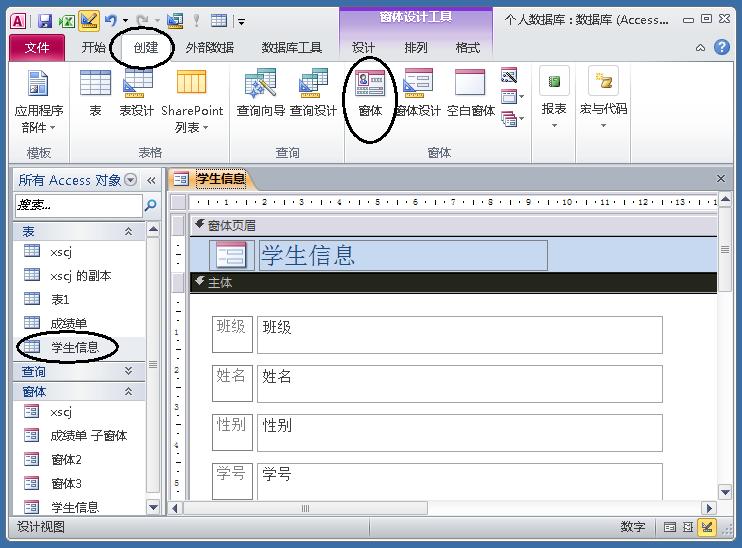Open the External Data (外部数据) tab
742x548 pixels.
(x=210, y=48)
